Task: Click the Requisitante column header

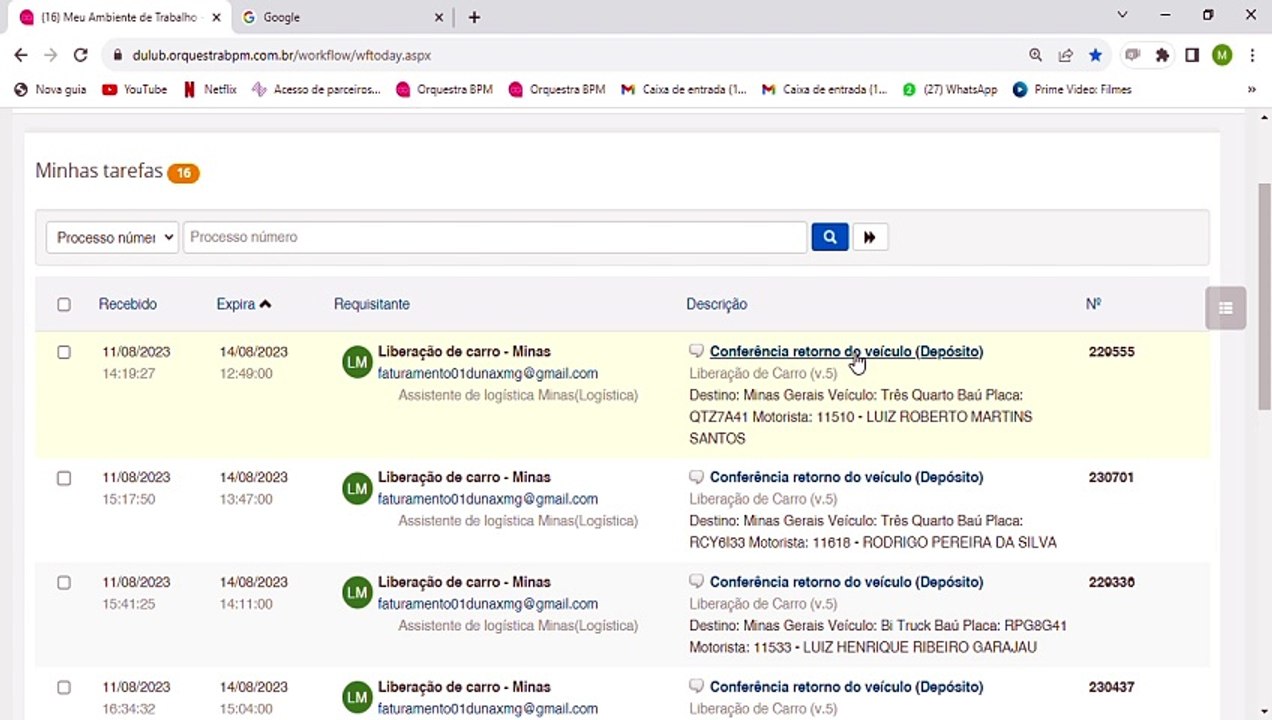Action: click(x=371, y=304)
